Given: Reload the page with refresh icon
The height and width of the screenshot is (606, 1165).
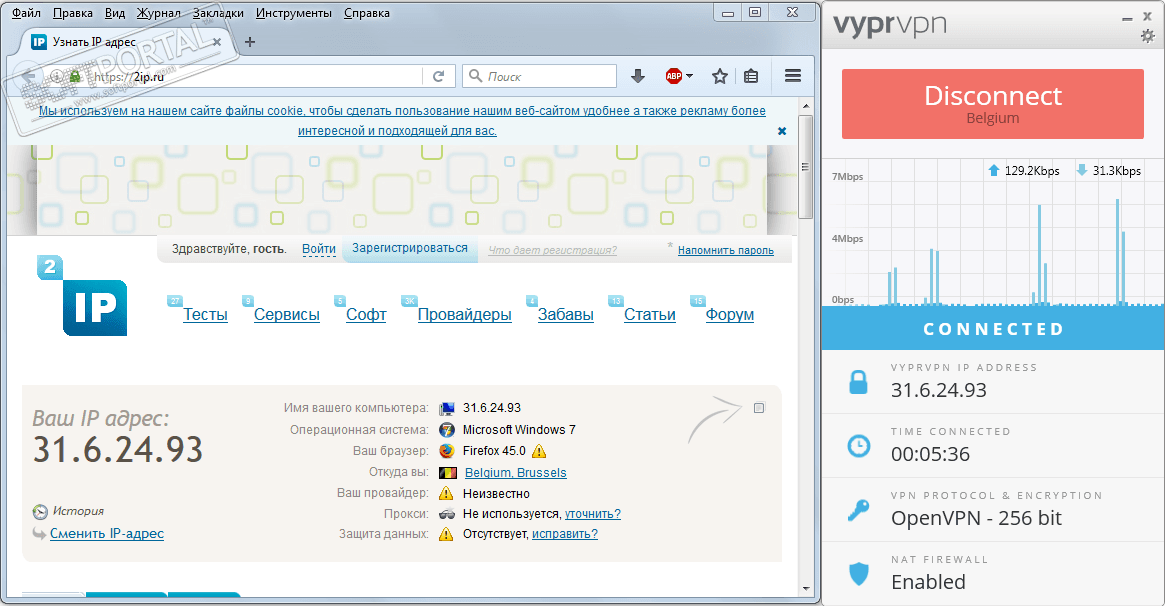Looking at the screenshot, I should (x=438, y=76).
